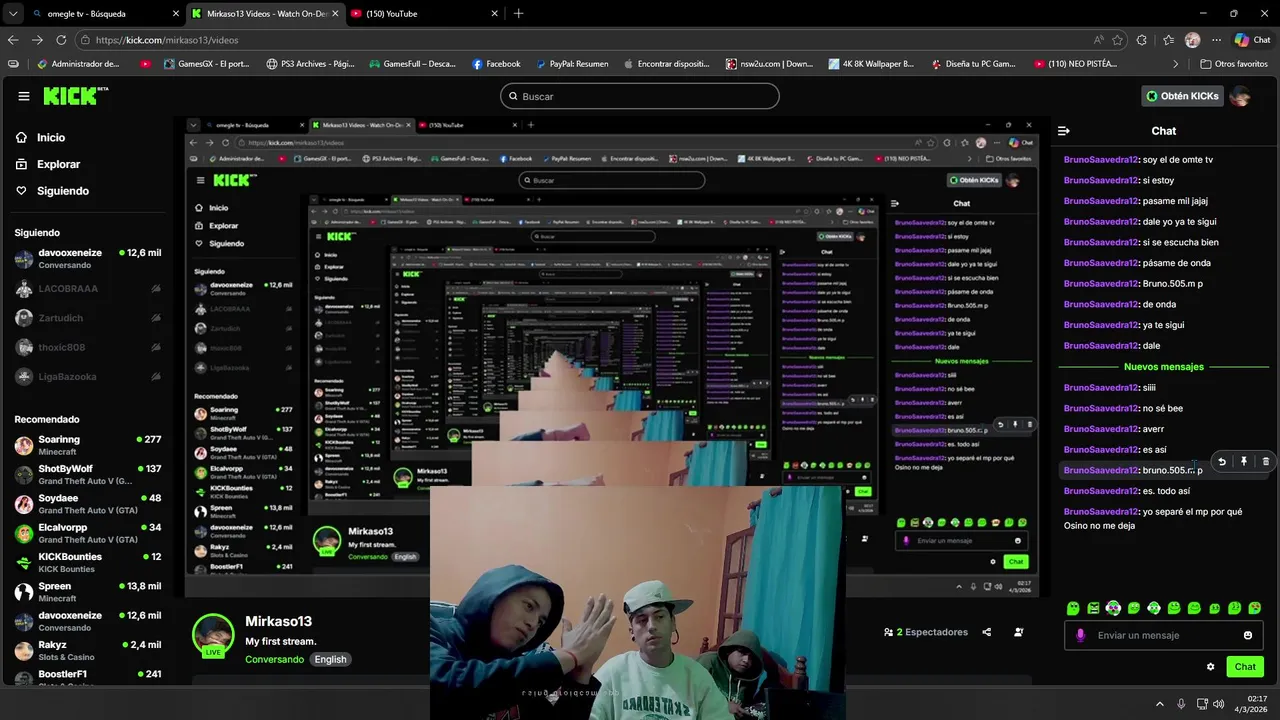Open Copilot Chat button in Edge

pyautogui.click(x=1252, y=40)
